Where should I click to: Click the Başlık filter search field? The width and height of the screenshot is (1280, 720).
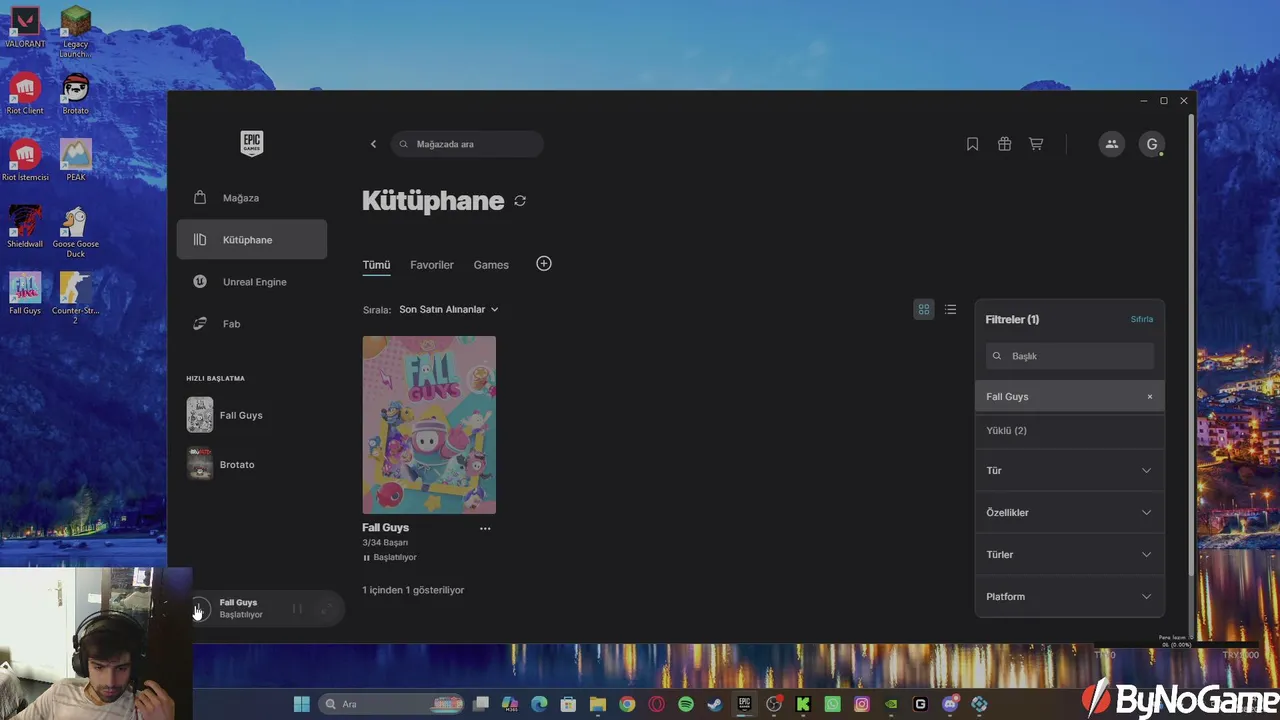pyautogui.click(x=1070, y=356)
